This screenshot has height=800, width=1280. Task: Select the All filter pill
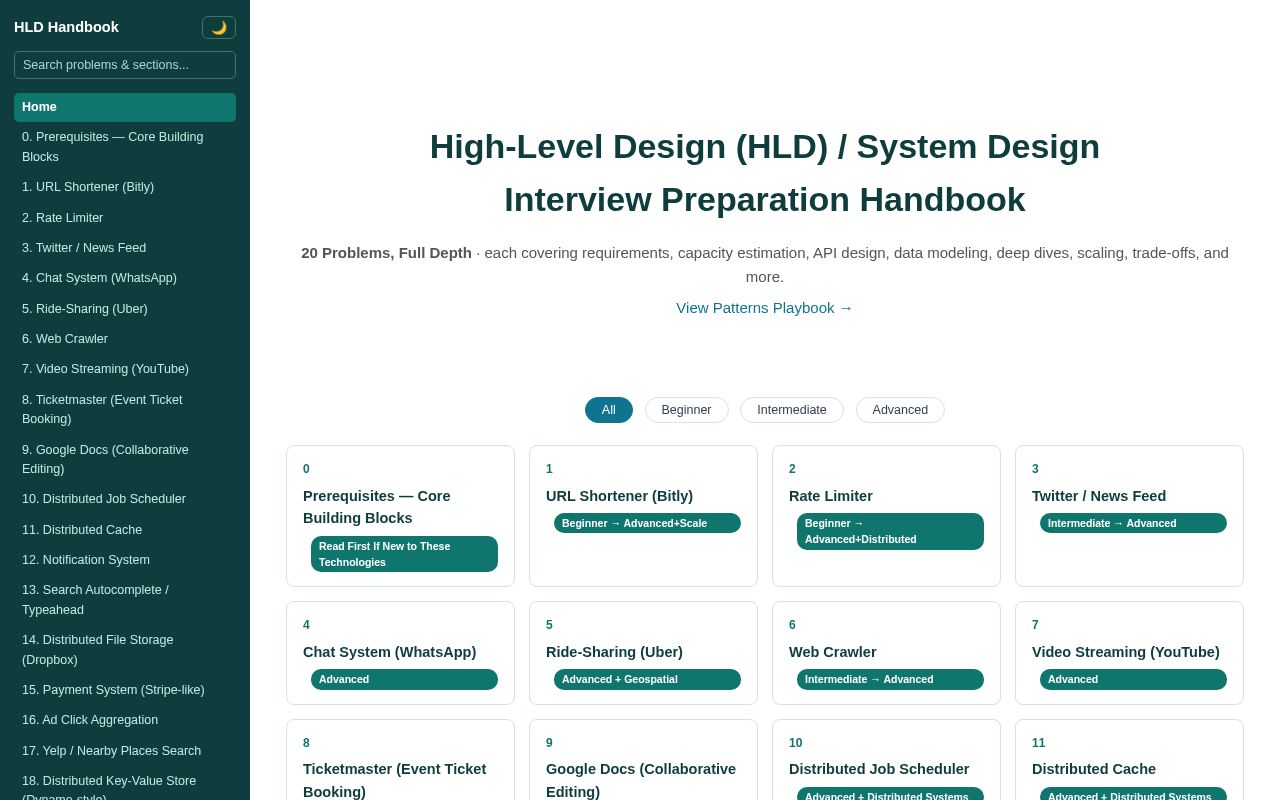[x=609, y=410]
